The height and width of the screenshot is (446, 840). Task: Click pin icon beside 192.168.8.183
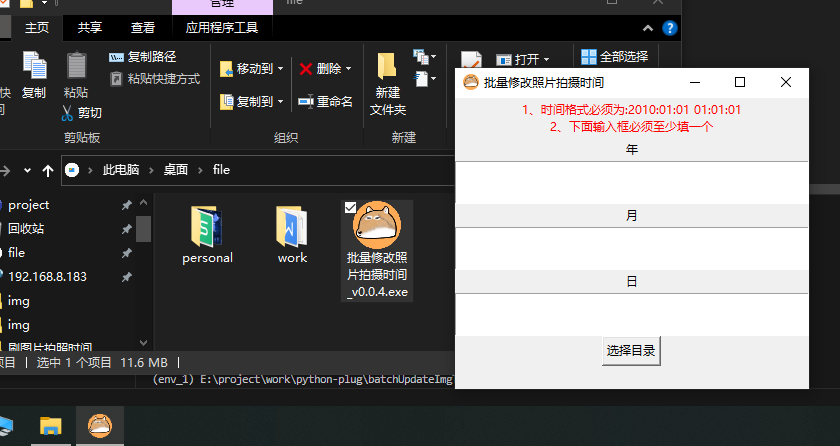(126, 277)
